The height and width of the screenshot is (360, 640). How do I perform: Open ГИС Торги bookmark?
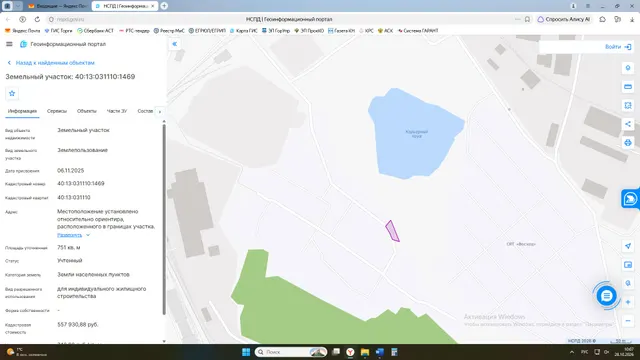(58, 31)
